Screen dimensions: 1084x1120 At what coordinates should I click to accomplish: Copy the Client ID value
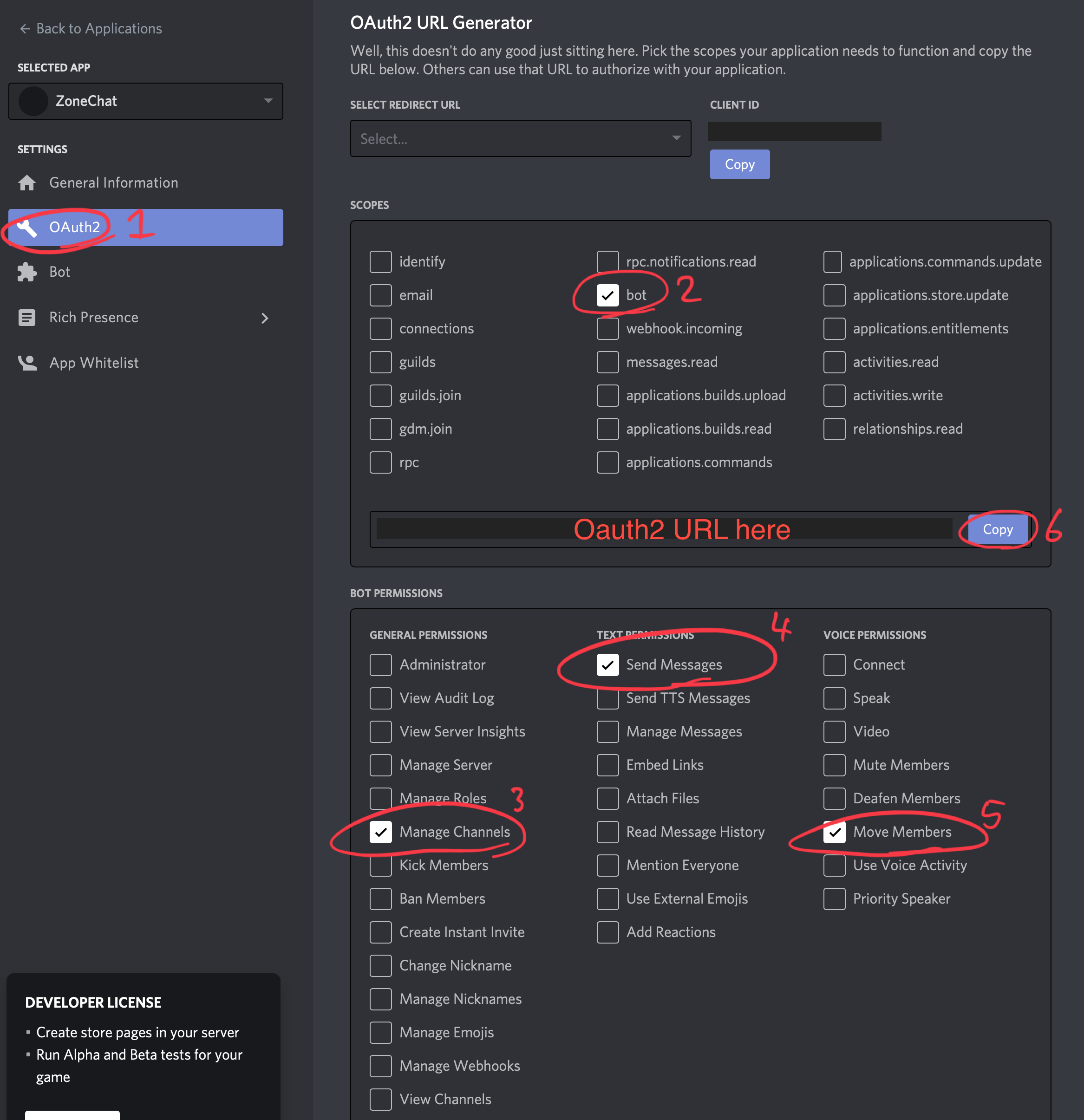pos(740,163)
